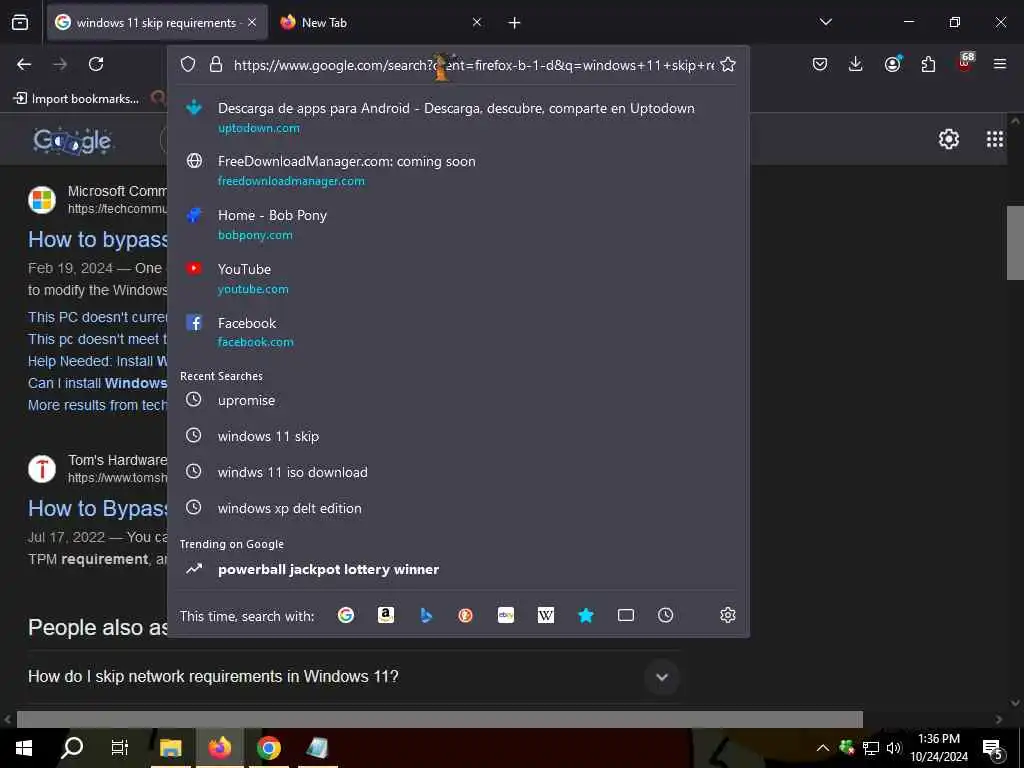This screenshot has height=768, width=1024.
Task: Open Google doodle logo
Action: [x=72, y=140]
